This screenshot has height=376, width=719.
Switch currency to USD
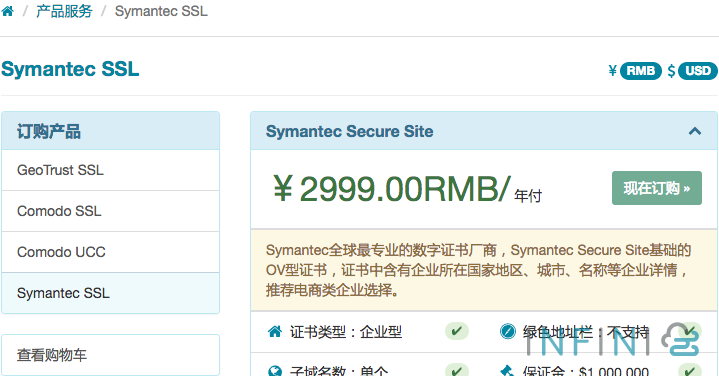(x=698, y=71)
